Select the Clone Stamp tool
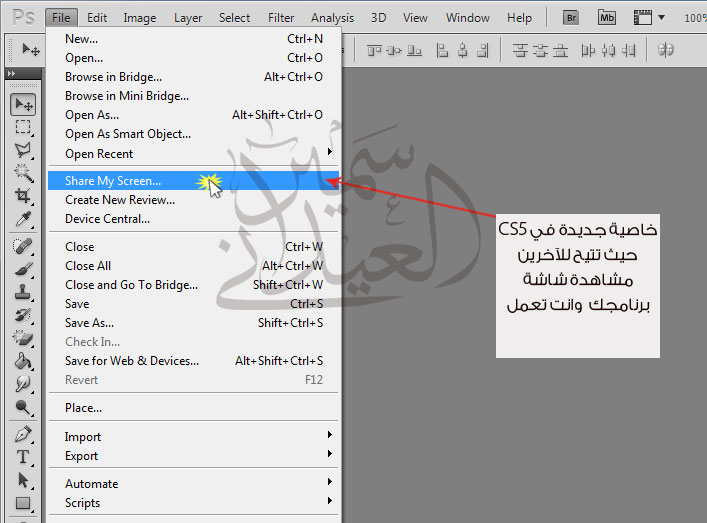The height and width of the screenshot is (523, 707). [23, 292]
